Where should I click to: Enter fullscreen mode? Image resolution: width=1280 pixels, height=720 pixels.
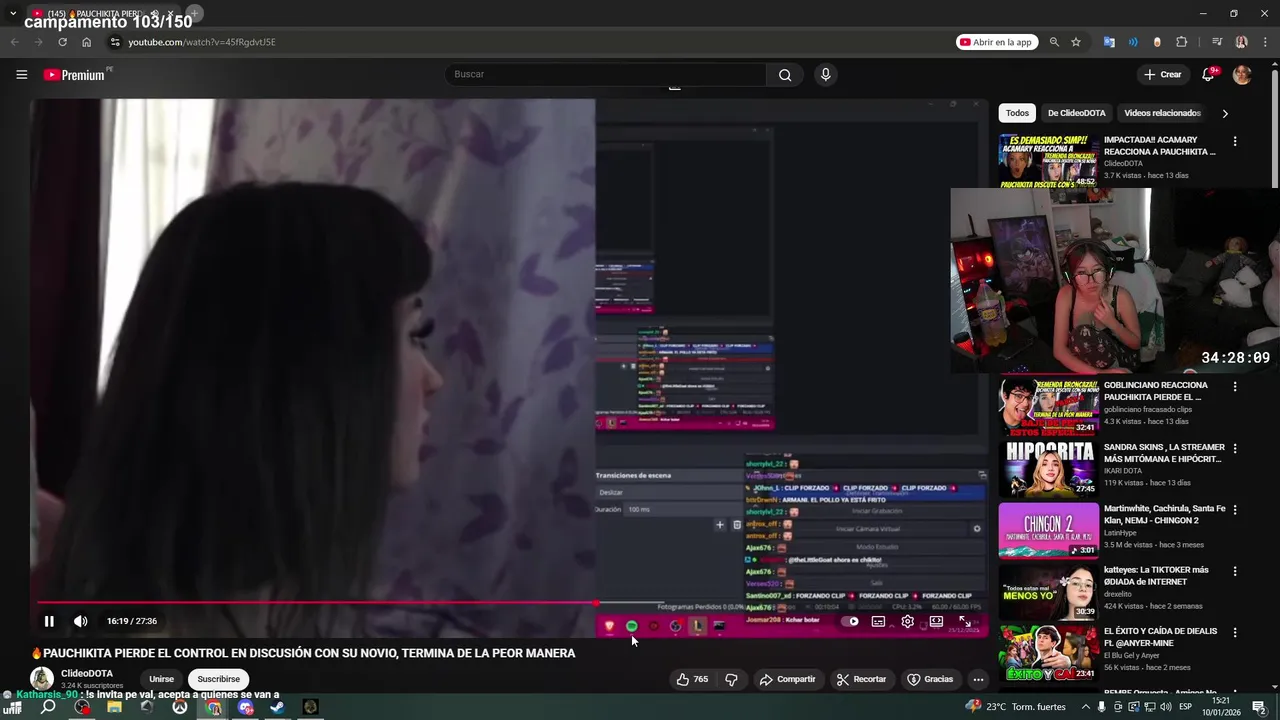coord(965,621)
